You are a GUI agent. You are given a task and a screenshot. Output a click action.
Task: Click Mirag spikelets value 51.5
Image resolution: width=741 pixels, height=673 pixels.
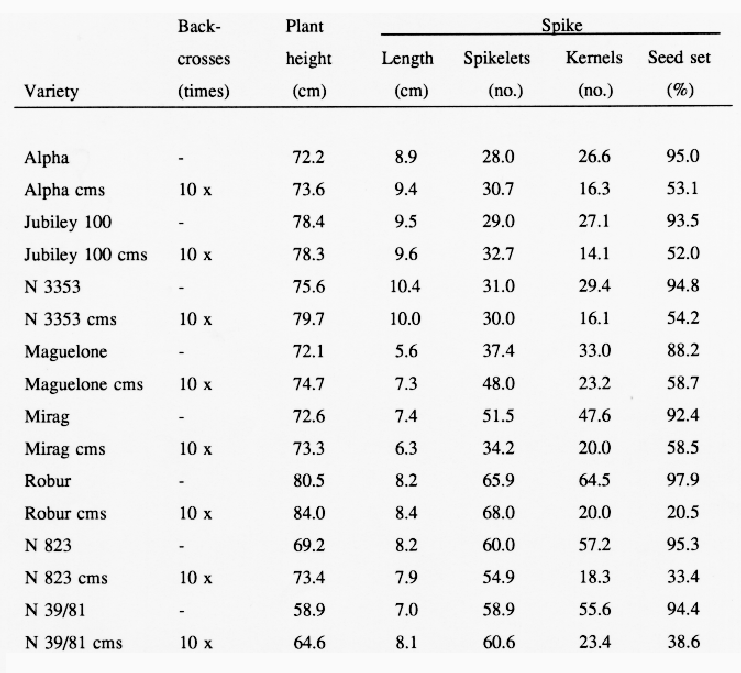click(x=498, y=416)
